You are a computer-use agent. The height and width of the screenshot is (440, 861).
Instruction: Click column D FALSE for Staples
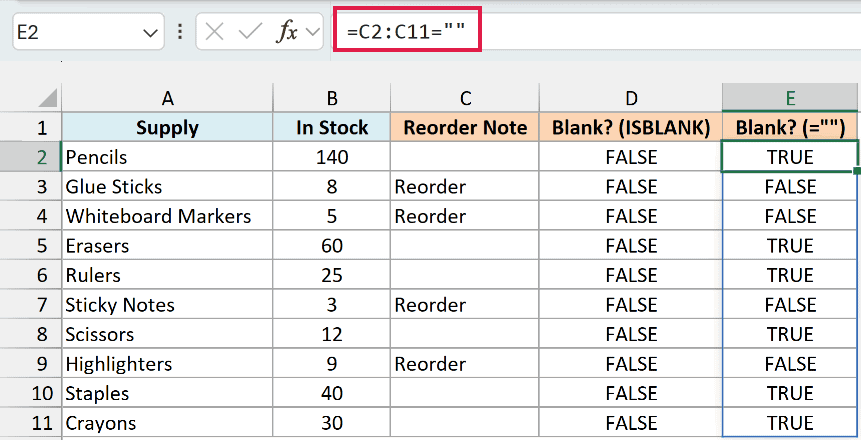[x=631, y=393]
